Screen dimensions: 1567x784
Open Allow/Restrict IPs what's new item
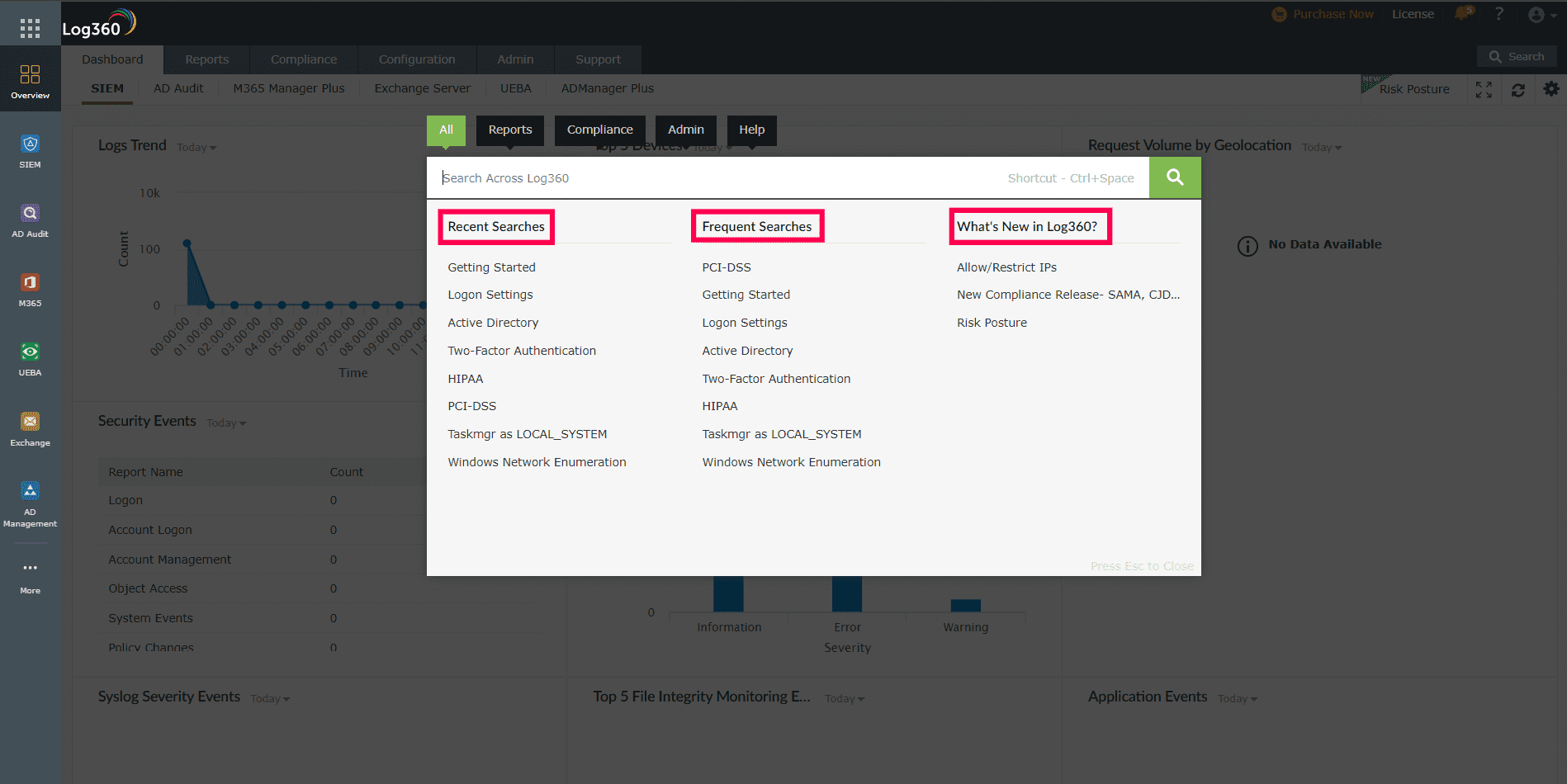point(1006,267)
